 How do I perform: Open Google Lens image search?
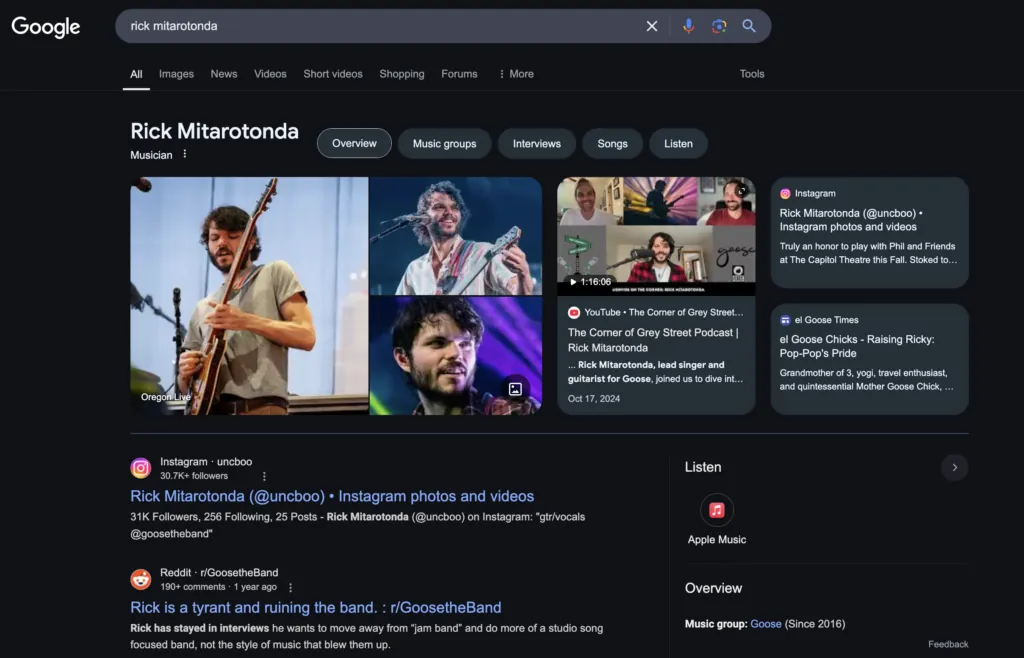(x=719, y=26)
